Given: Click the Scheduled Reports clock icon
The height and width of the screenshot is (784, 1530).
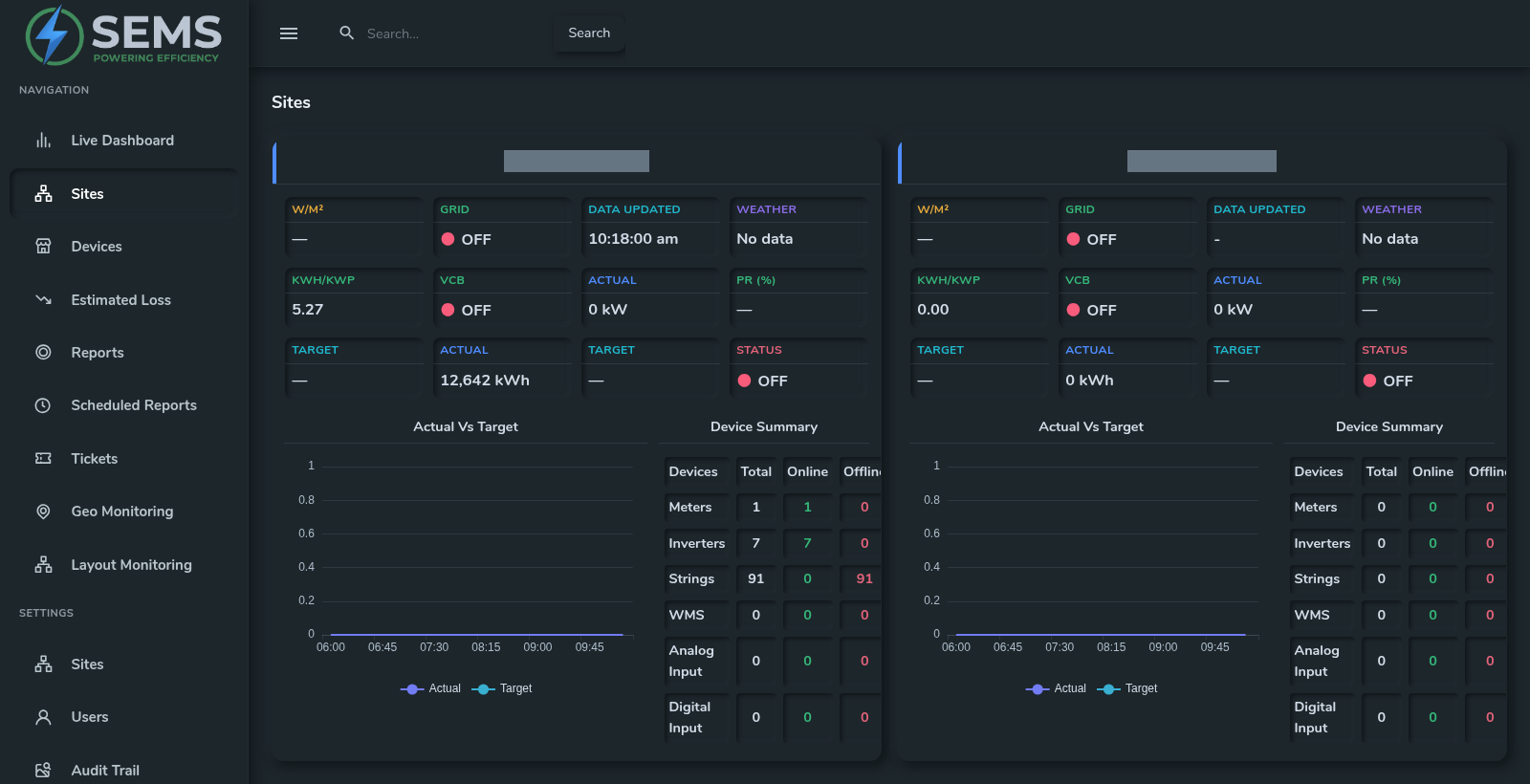Looking at the screenshot, I should click(x=43, y=405).
